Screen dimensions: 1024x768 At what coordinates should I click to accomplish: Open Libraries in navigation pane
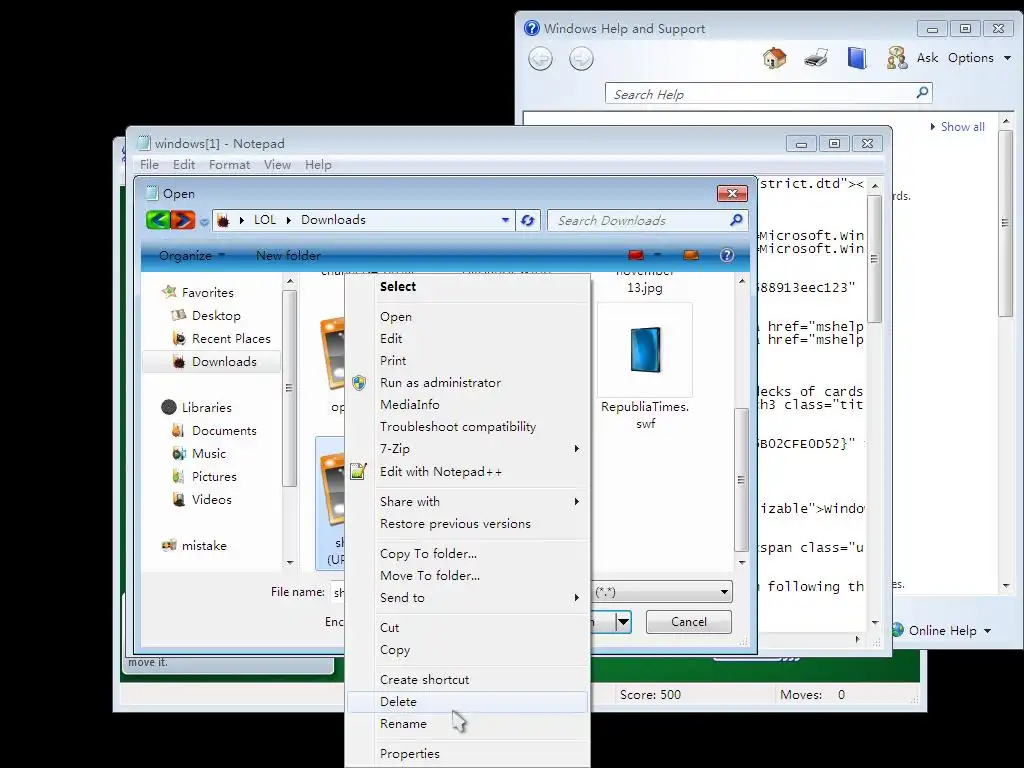[x=206, y=408]
